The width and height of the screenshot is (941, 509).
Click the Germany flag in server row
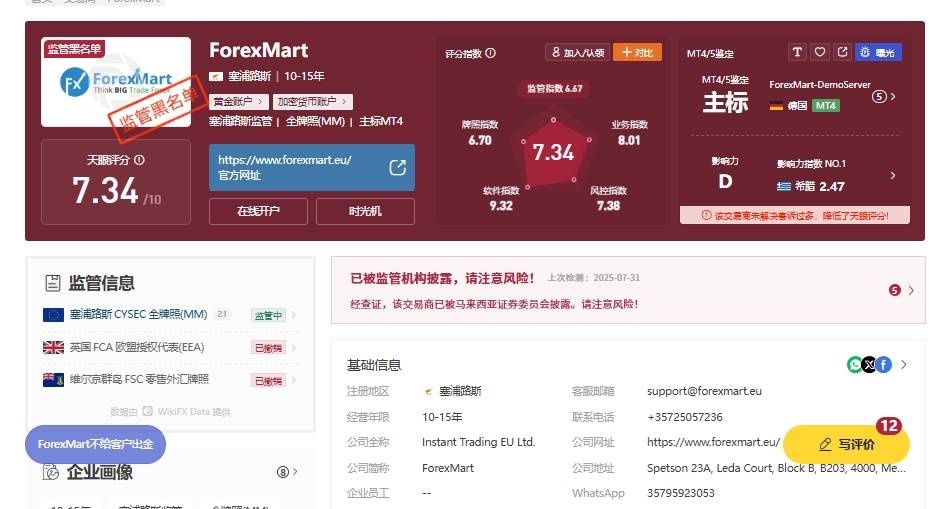[x=776, y=106]
